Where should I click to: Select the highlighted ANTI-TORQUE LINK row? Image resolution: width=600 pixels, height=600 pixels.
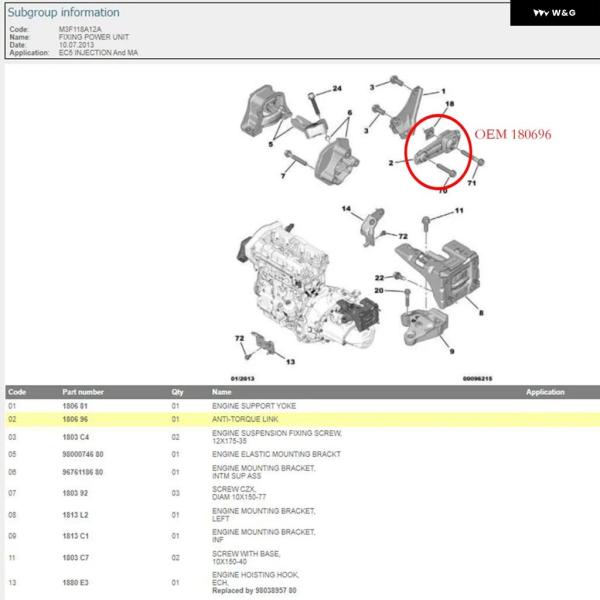tap(300, 420)
